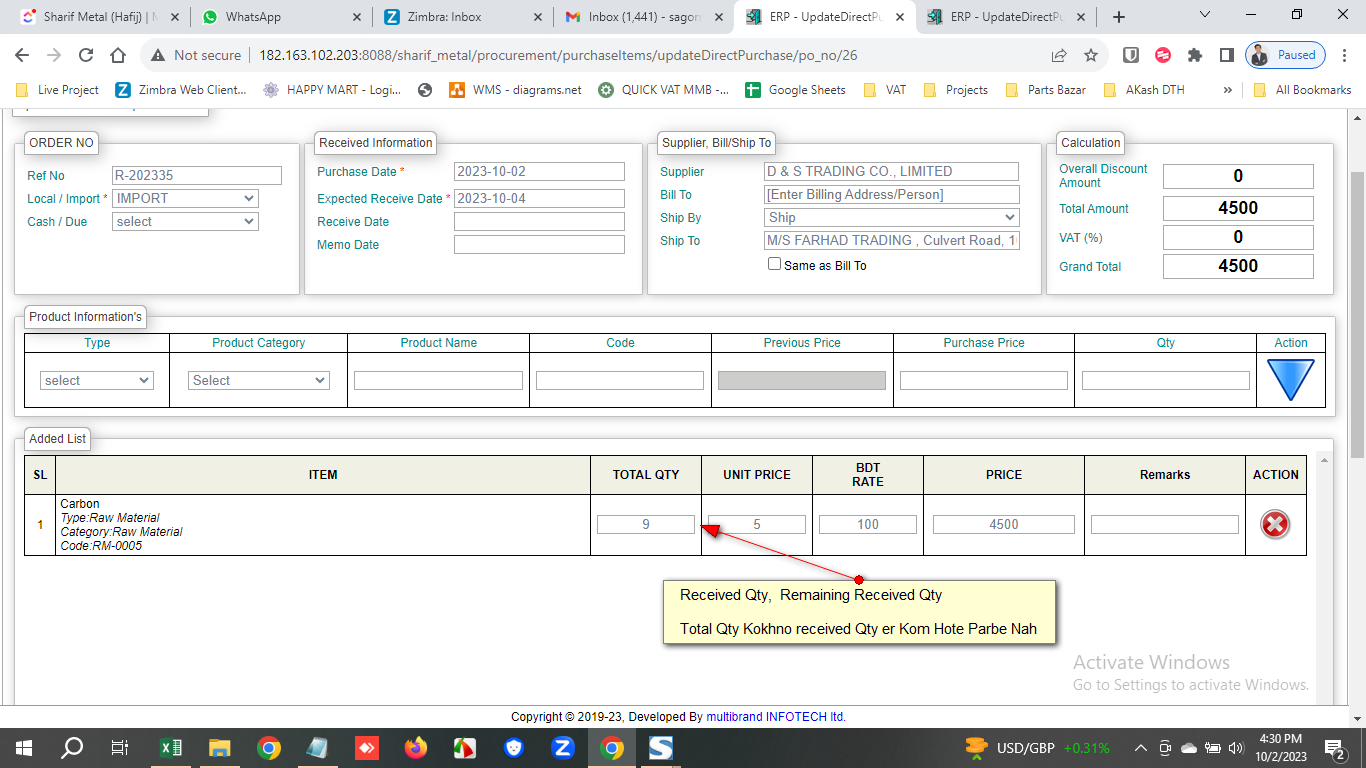Click the browser home icon
Screen dimensions: 1366x768
(x=118, y=55)
